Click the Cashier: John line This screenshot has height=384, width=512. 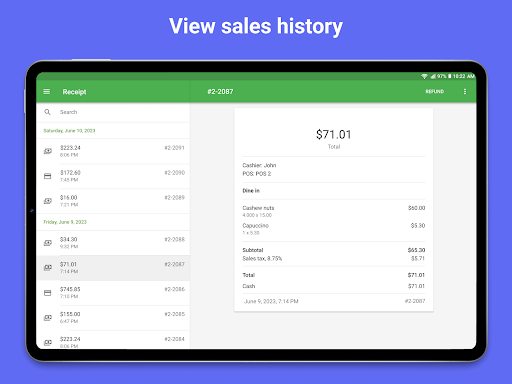tap(259, 165)
